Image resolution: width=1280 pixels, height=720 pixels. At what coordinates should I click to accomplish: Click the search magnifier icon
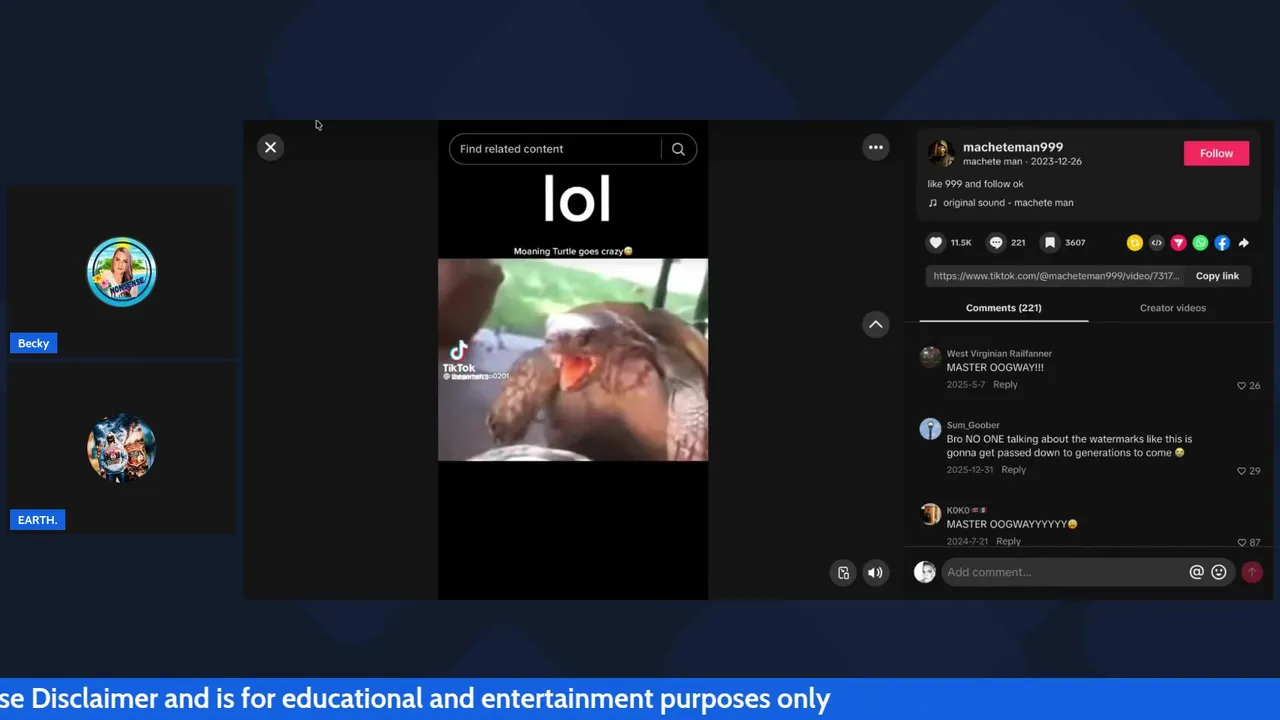678,149
